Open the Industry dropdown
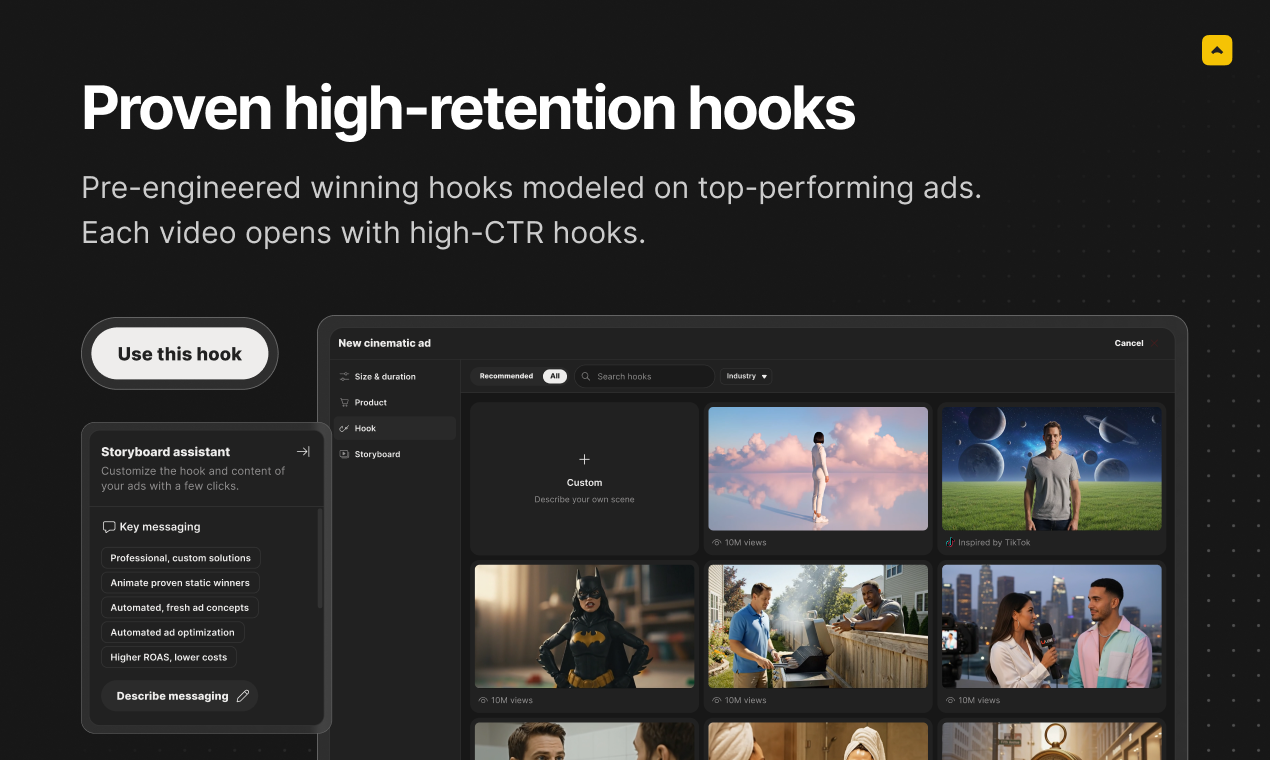 pyautogui.click(x=746, y=376)
